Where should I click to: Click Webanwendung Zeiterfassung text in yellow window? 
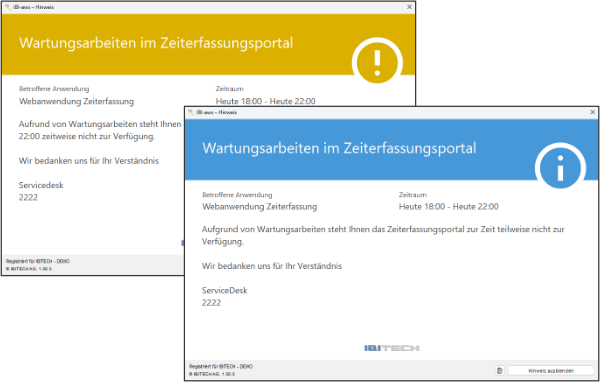[x=77, y=101]
